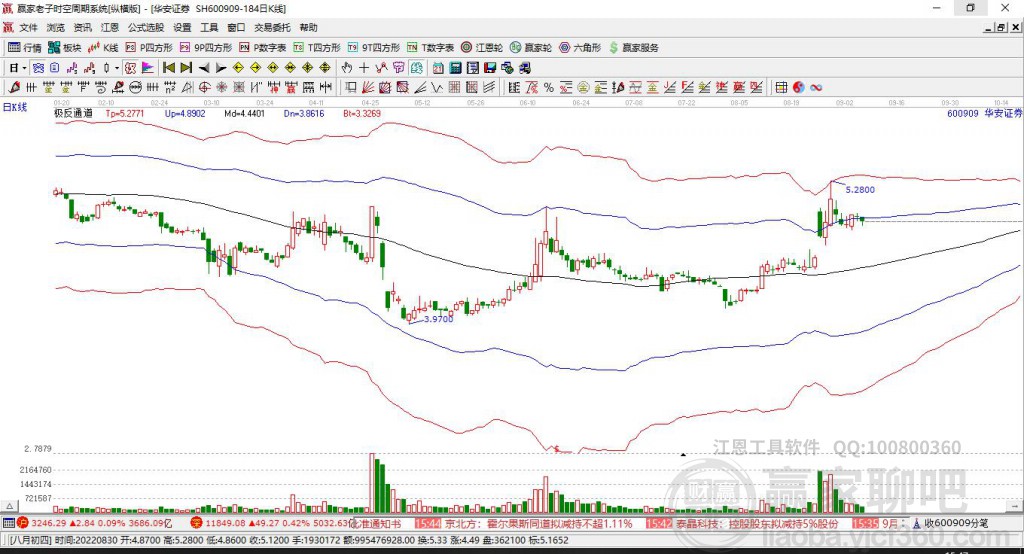
Task: Open the T数字表 tool
Action: tap(430, 48)
